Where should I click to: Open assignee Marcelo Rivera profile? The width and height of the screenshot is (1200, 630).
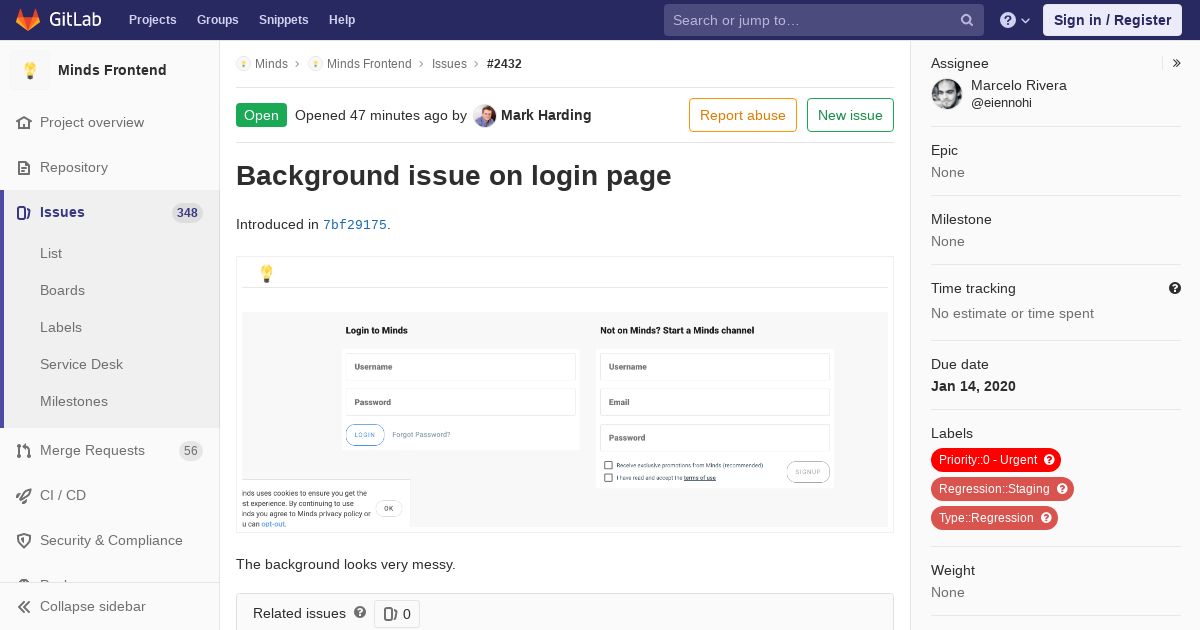pyautogui.click(x=1018, y=85)
